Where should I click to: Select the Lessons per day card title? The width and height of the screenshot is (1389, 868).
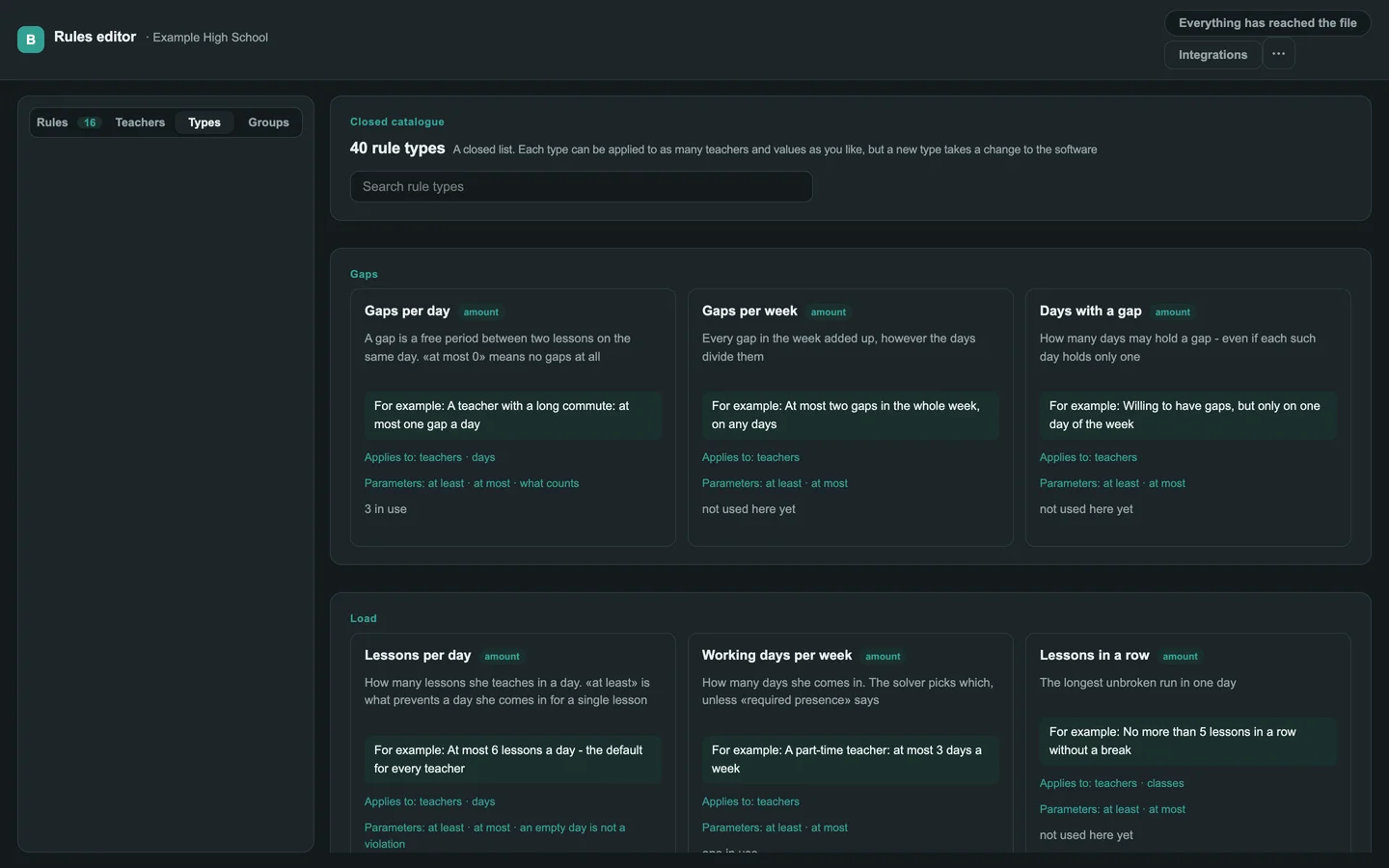click(x=418, y=655)
